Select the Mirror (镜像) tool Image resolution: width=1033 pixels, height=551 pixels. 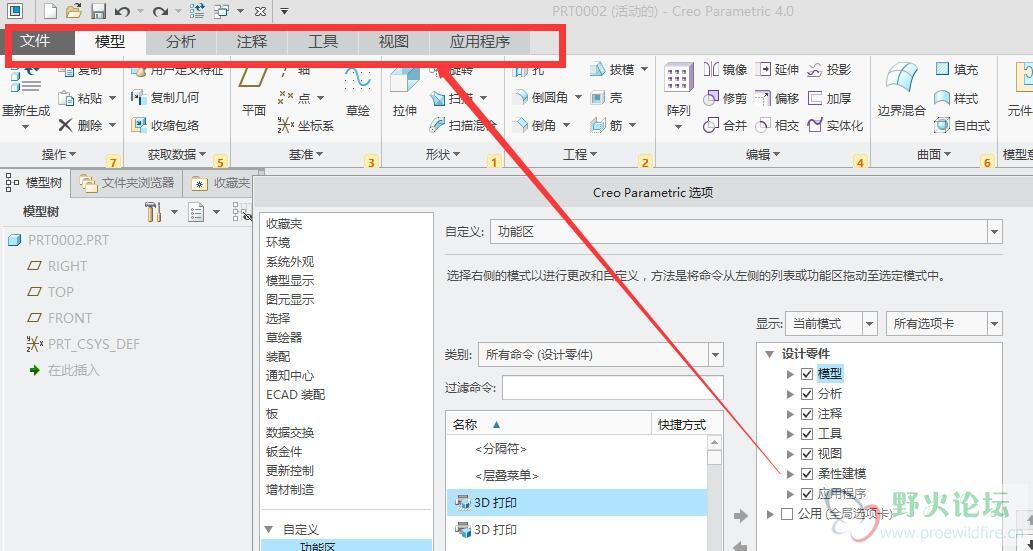coord(725,69)
